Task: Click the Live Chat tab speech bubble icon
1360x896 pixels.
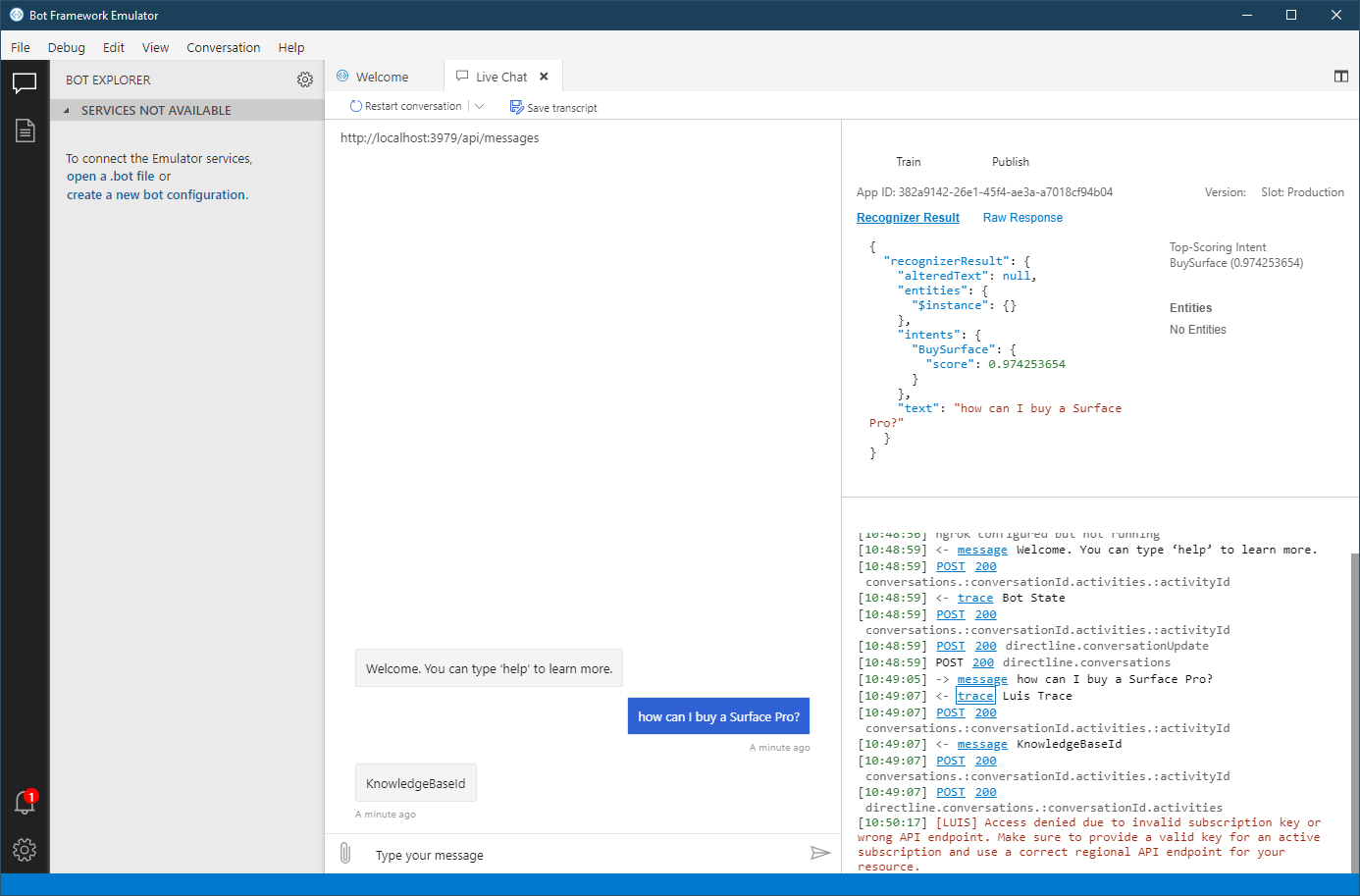Action: 462,76
